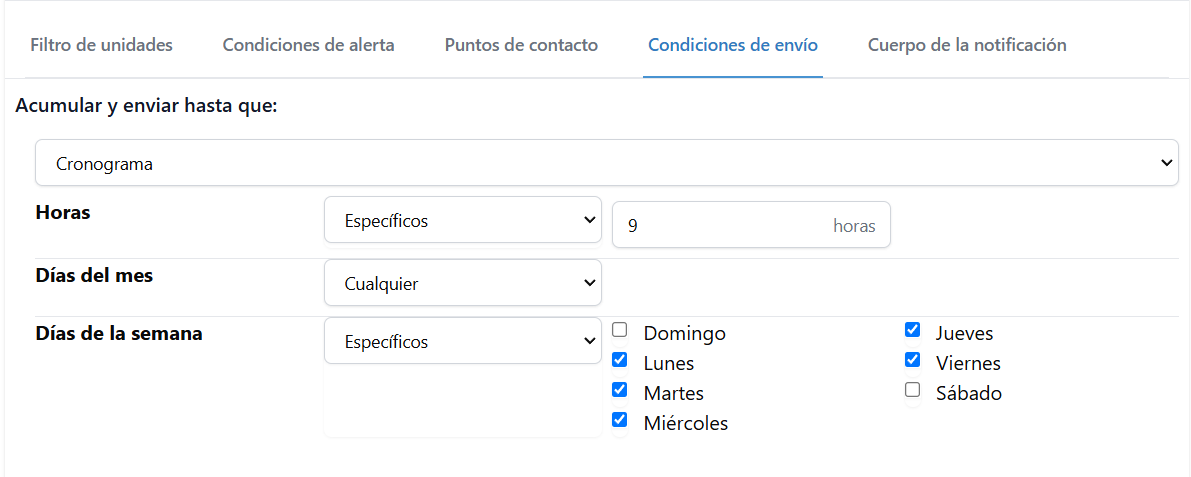Switch to the Filtro de unidades tab

[101, 45]
